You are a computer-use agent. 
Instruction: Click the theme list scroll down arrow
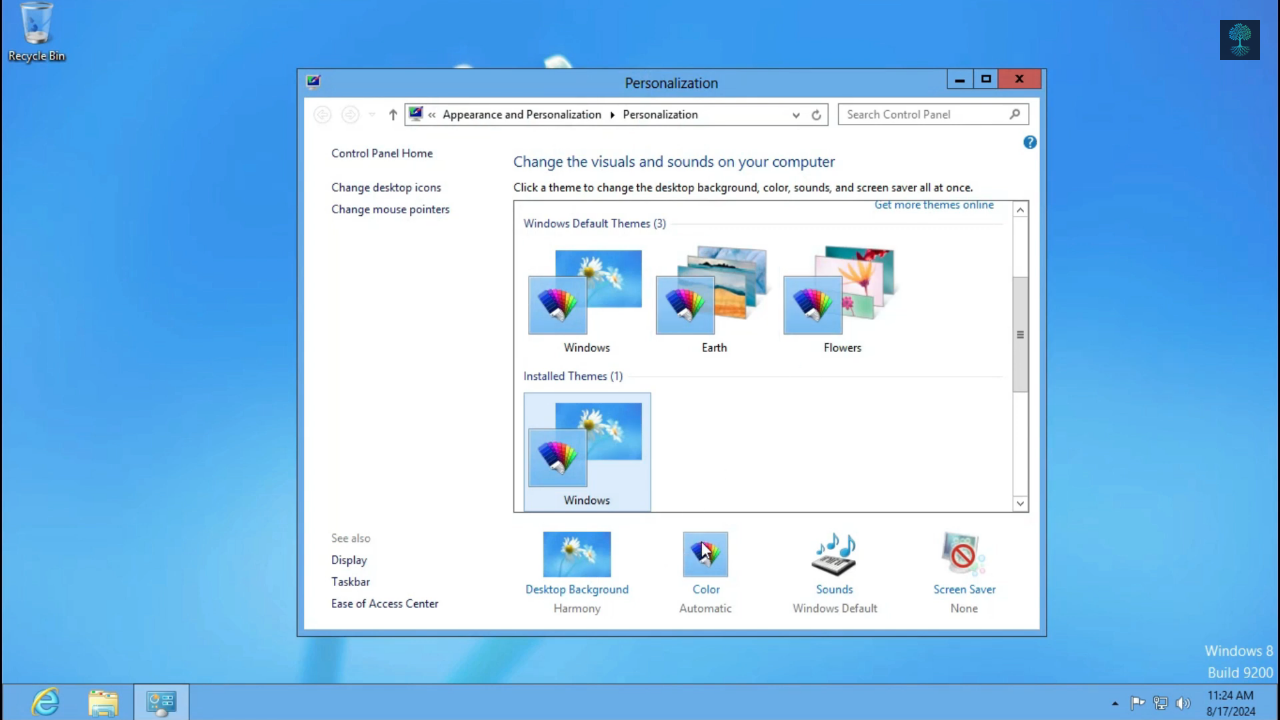point(1020,503)
